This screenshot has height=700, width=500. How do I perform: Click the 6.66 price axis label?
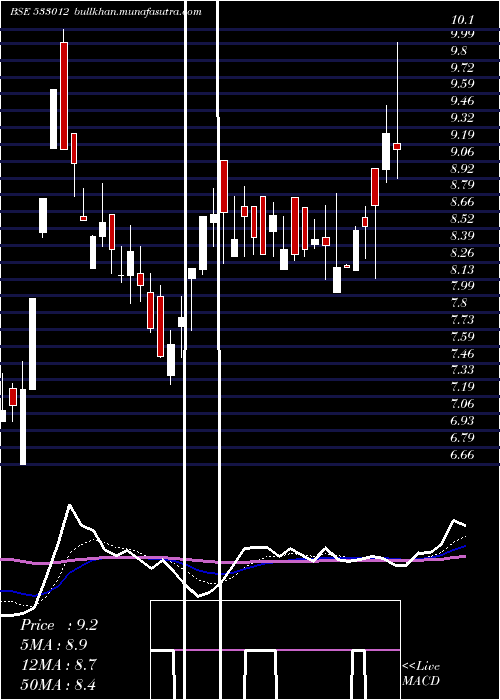[462, 454]
